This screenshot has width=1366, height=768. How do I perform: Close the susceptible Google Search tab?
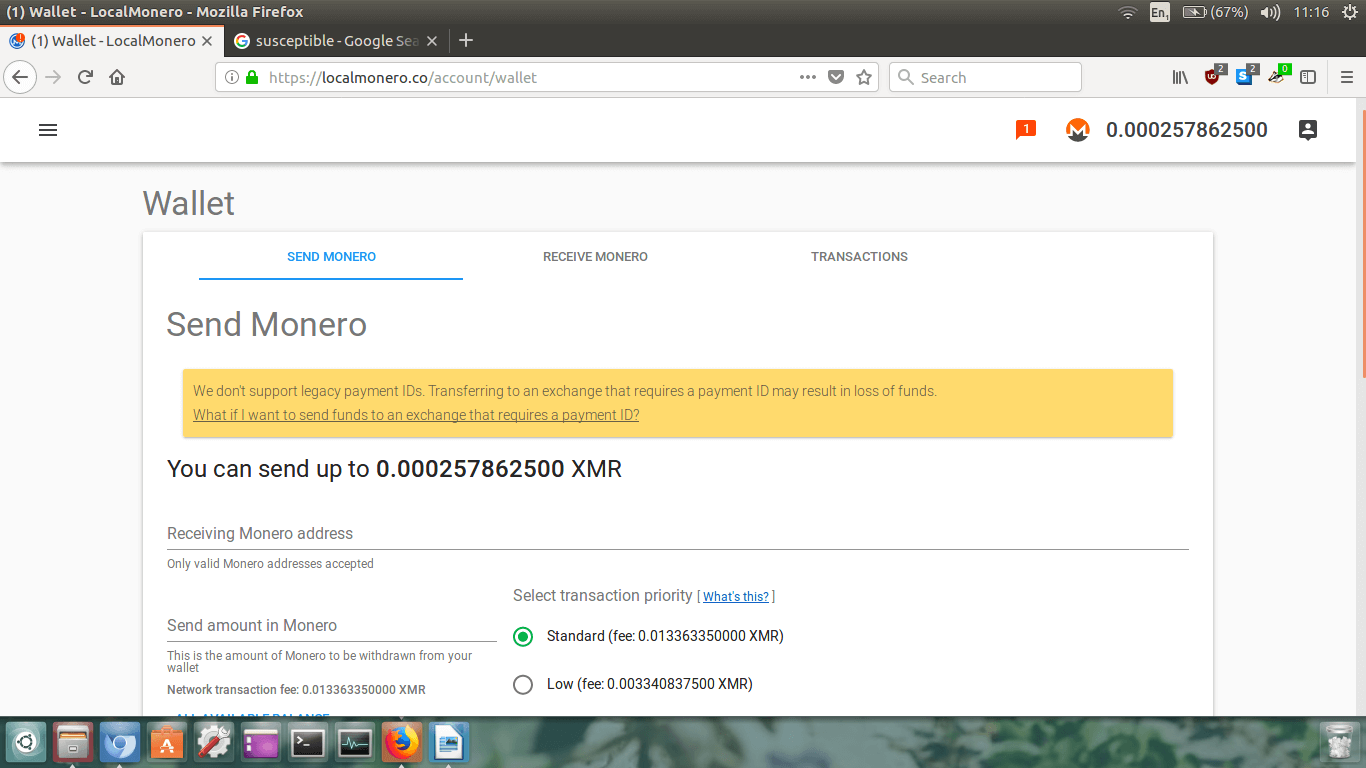(x=432, y=41)
